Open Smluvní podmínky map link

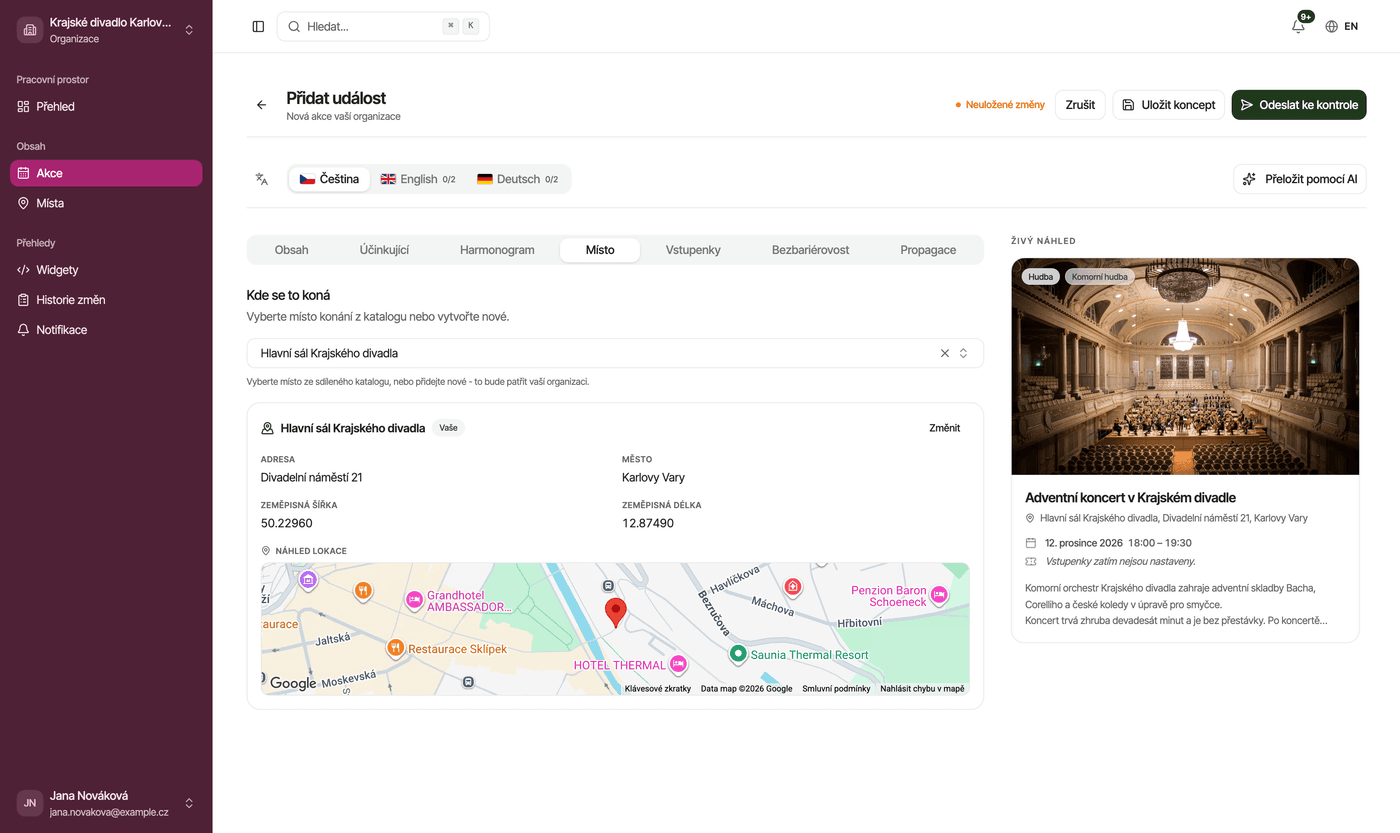[x=836, y=689]
